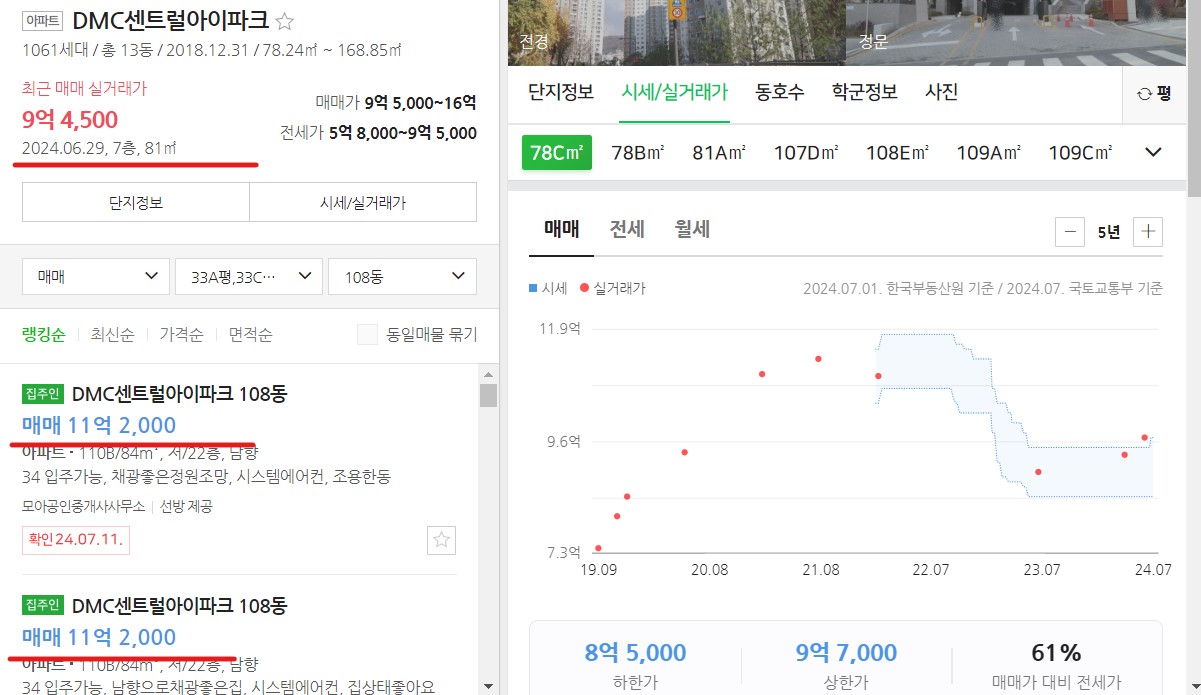Image resolution: width=1201 pixels, height=695 pixels.
Task: Click 모아공인중개사사무소 agency name
Action: pyautogui.click(x=83, y=506)
